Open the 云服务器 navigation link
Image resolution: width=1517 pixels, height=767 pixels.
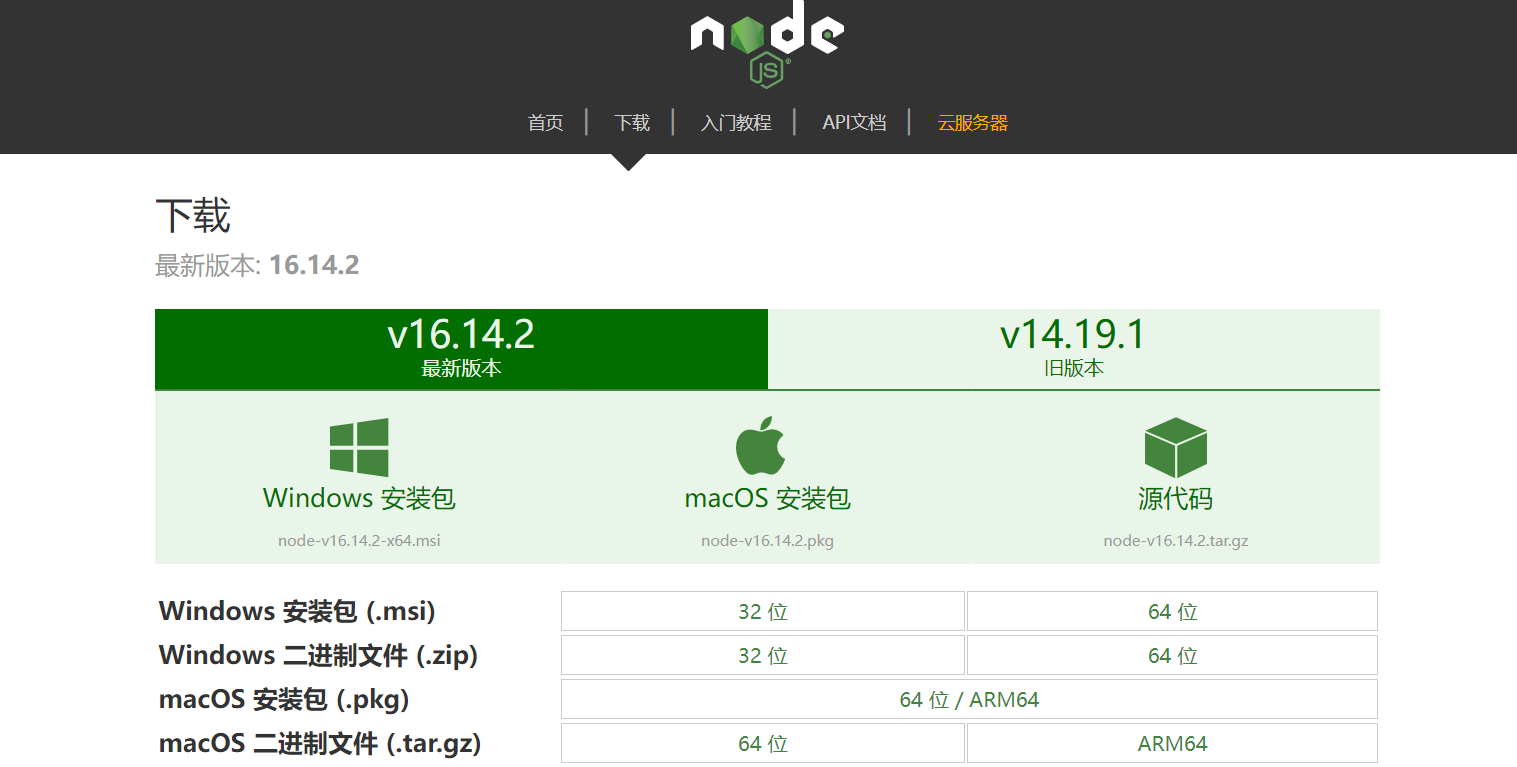click(x=972, y=123)
